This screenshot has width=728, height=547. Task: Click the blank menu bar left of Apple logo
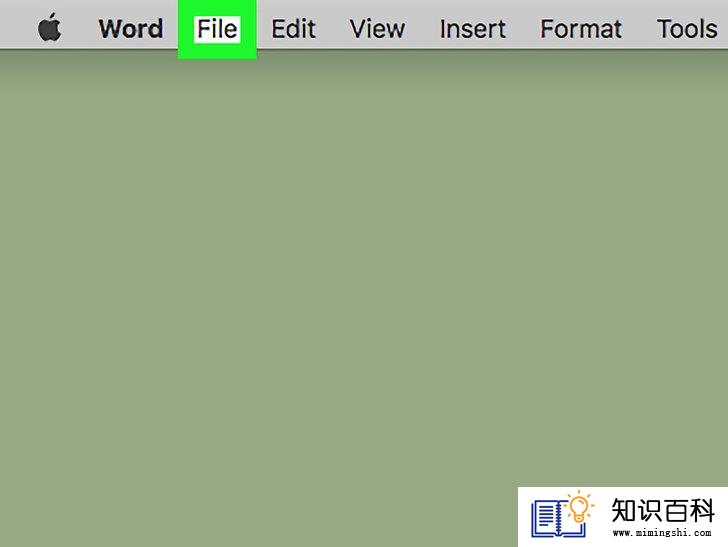[x=18, y=26]
